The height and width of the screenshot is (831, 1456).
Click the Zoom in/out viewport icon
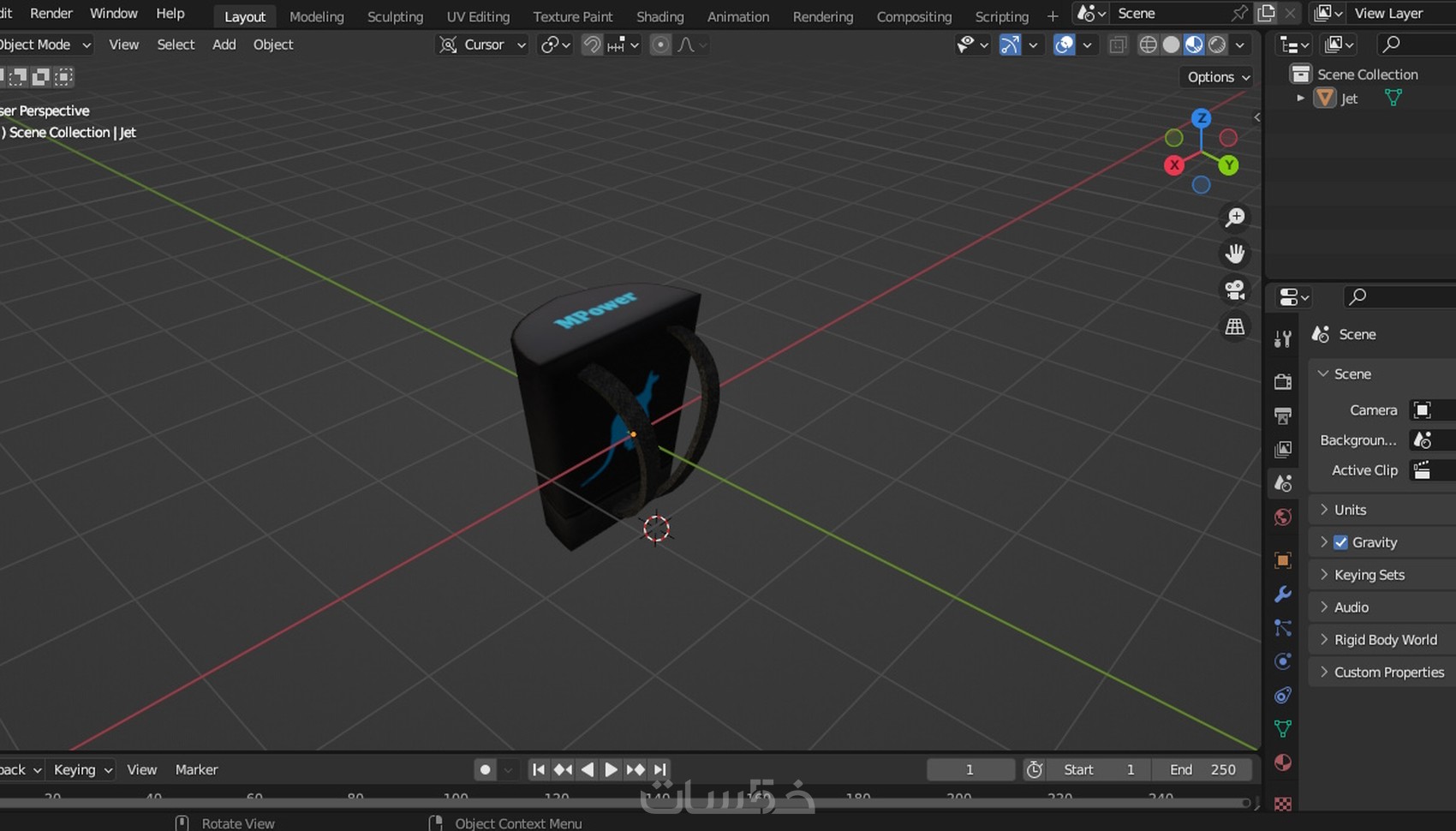pos(1235,218)
